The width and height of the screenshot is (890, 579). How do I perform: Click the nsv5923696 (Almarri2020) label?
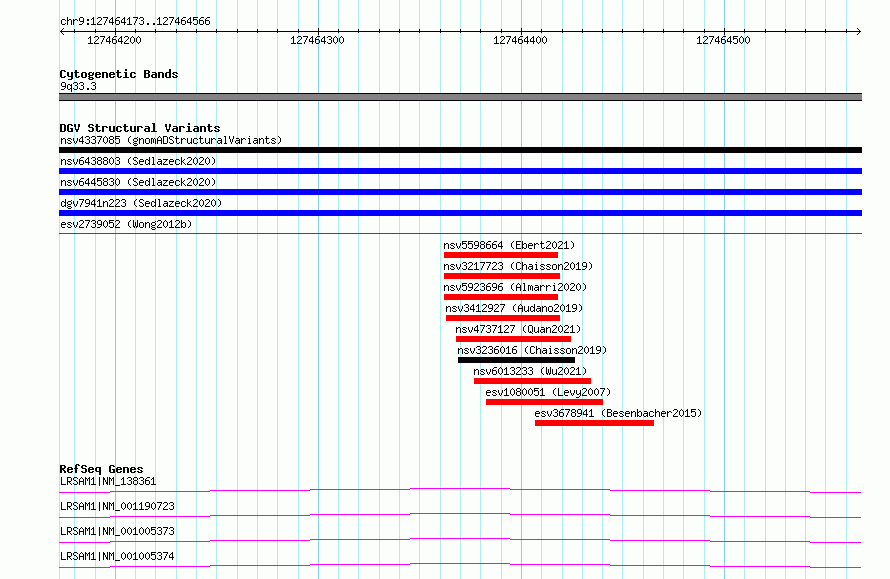tap(515, 287)
